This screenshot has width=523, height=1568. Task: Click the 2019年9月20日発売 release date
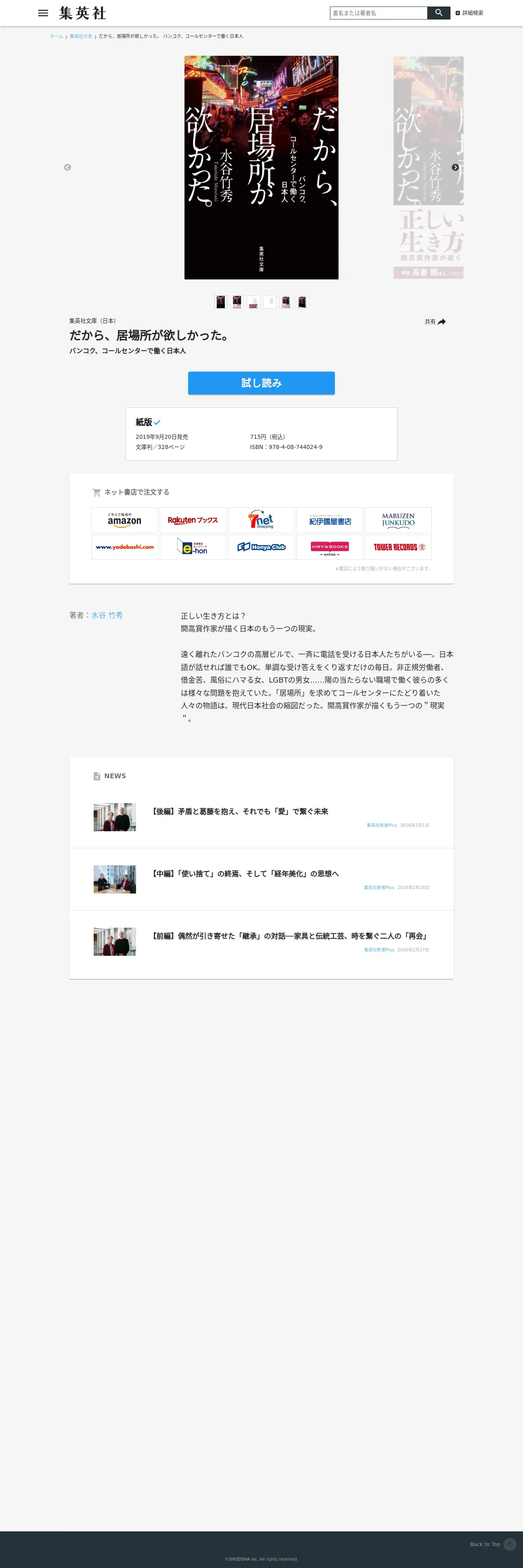pos(162,437)
